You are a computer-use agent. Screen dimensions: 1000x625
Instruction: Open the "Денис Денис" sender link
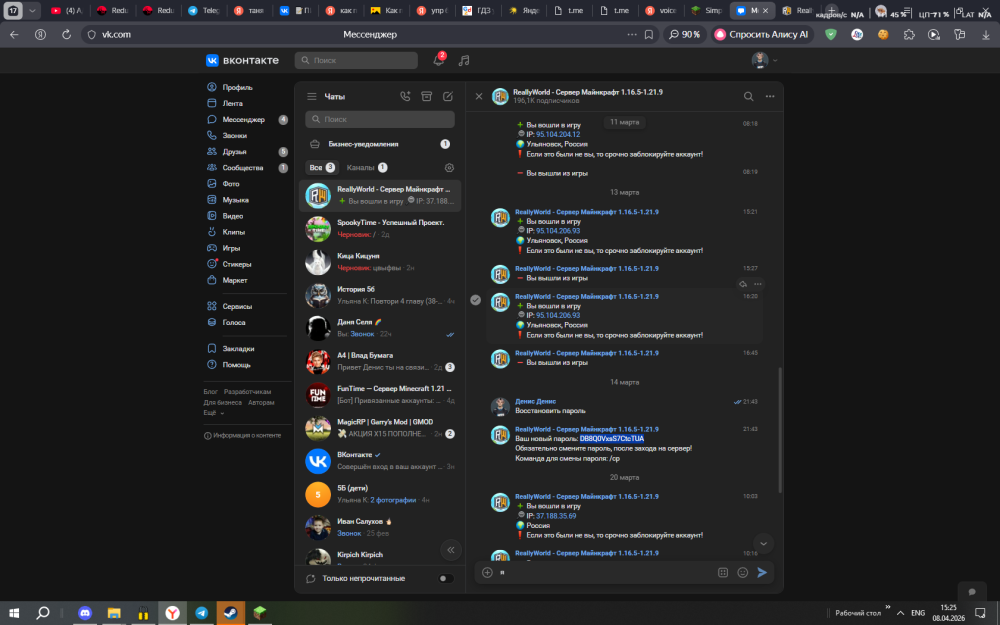(535, 401)
